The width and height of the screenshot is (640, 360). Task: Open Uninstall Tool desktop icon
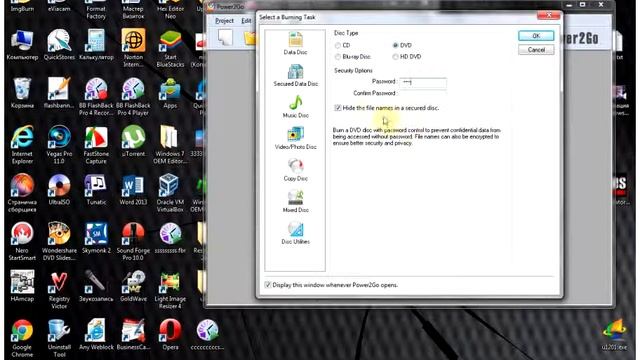click(x=59, y=338)
